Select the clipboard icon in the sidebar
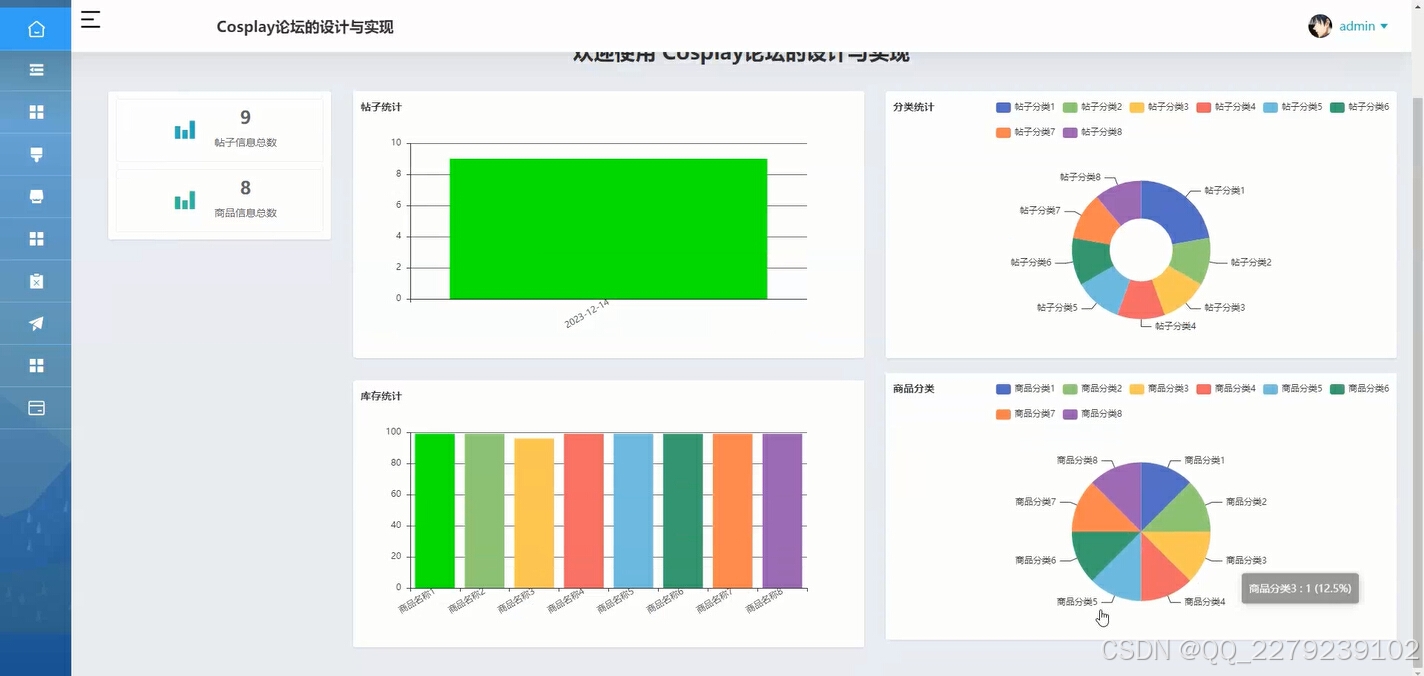The height and width of the screenshot is (676, 1424). pyautogui.click(x=36, y=280)
